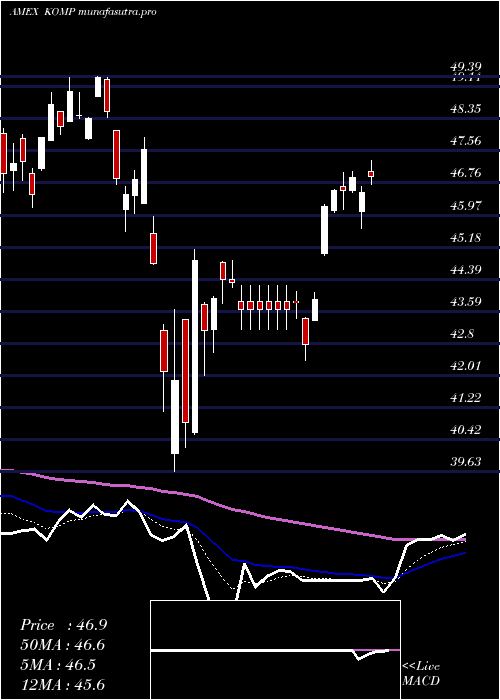Select the 12MA : 45.6 value
Viewport: 500px width, 700px height.
point(63,684)
